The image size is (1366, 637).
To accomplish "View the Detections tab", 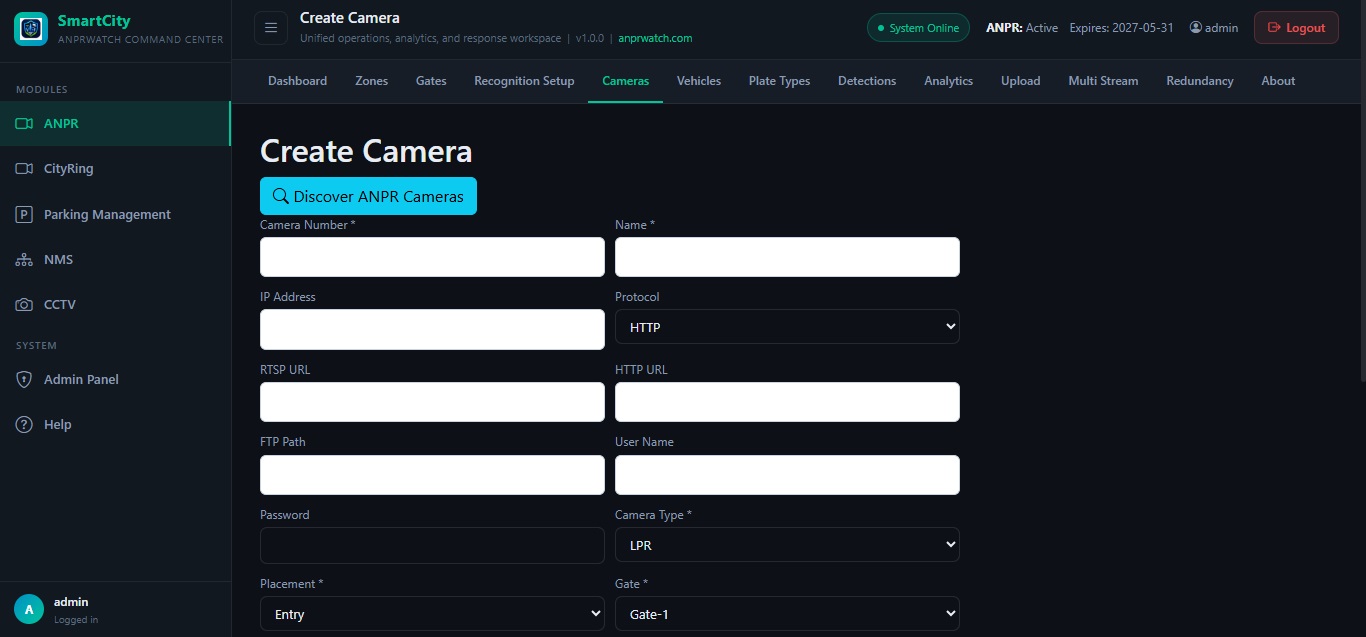I will (867, 81).
